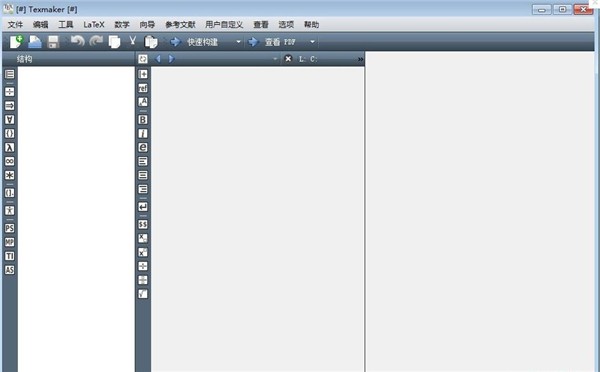Apply emphasis with the e icon
This screenshot has height=372, width=600.
tap(143, 147)
